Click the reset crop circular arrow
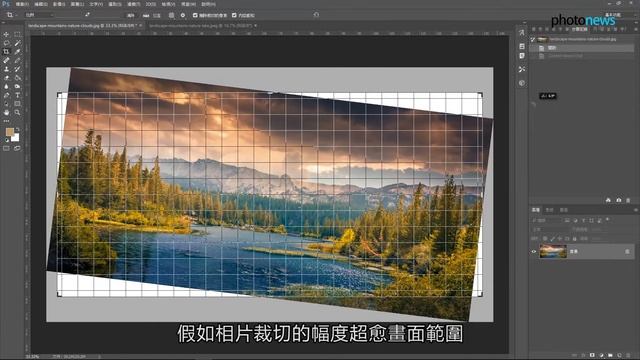 316,15
